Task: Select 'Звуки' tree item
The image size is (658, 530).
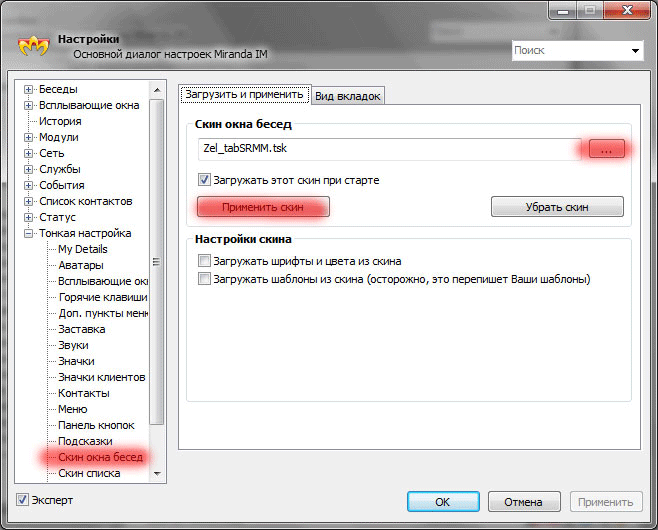Action: [x=73, y=345]
